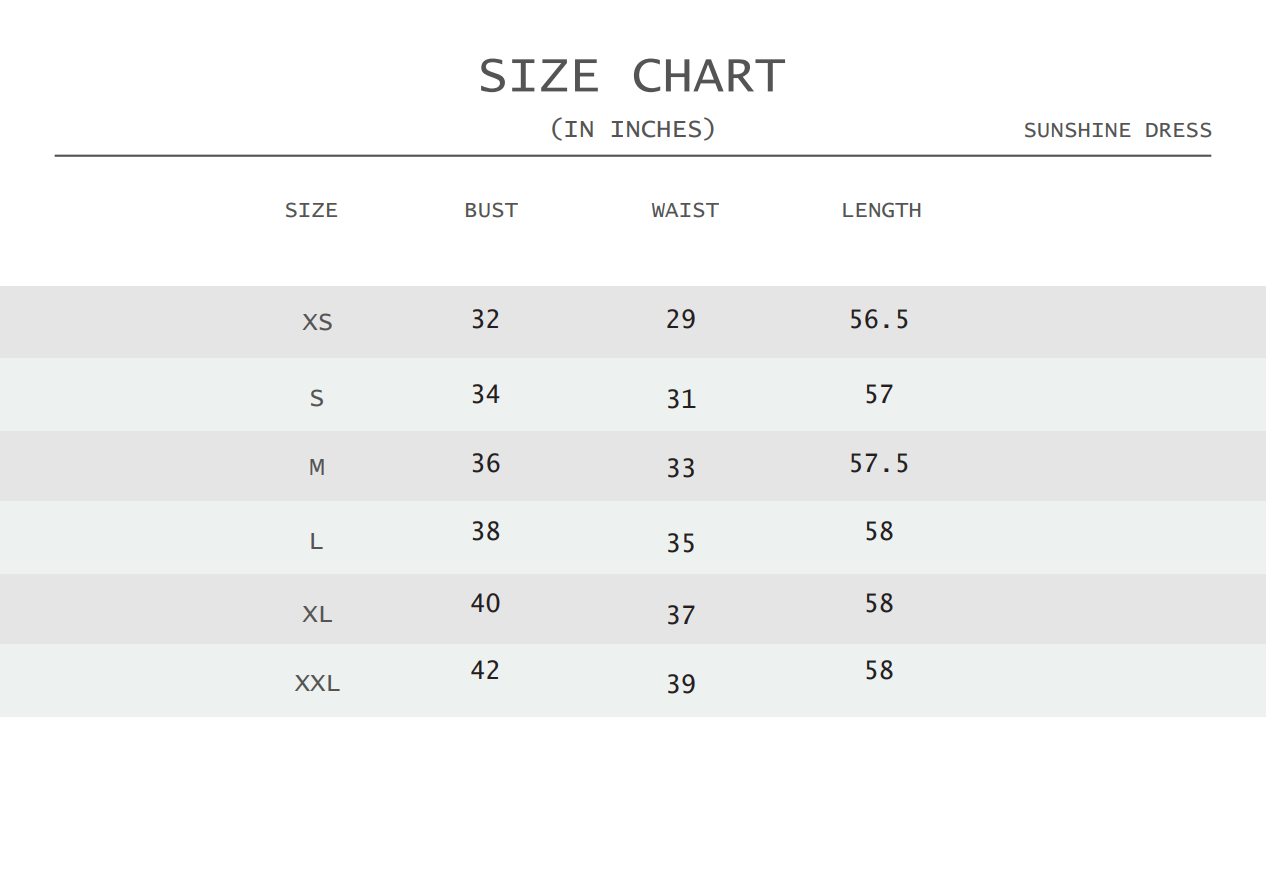Select the SIZE column header
The width and height of the screenshot is (1266, 888).
point(311,210)
